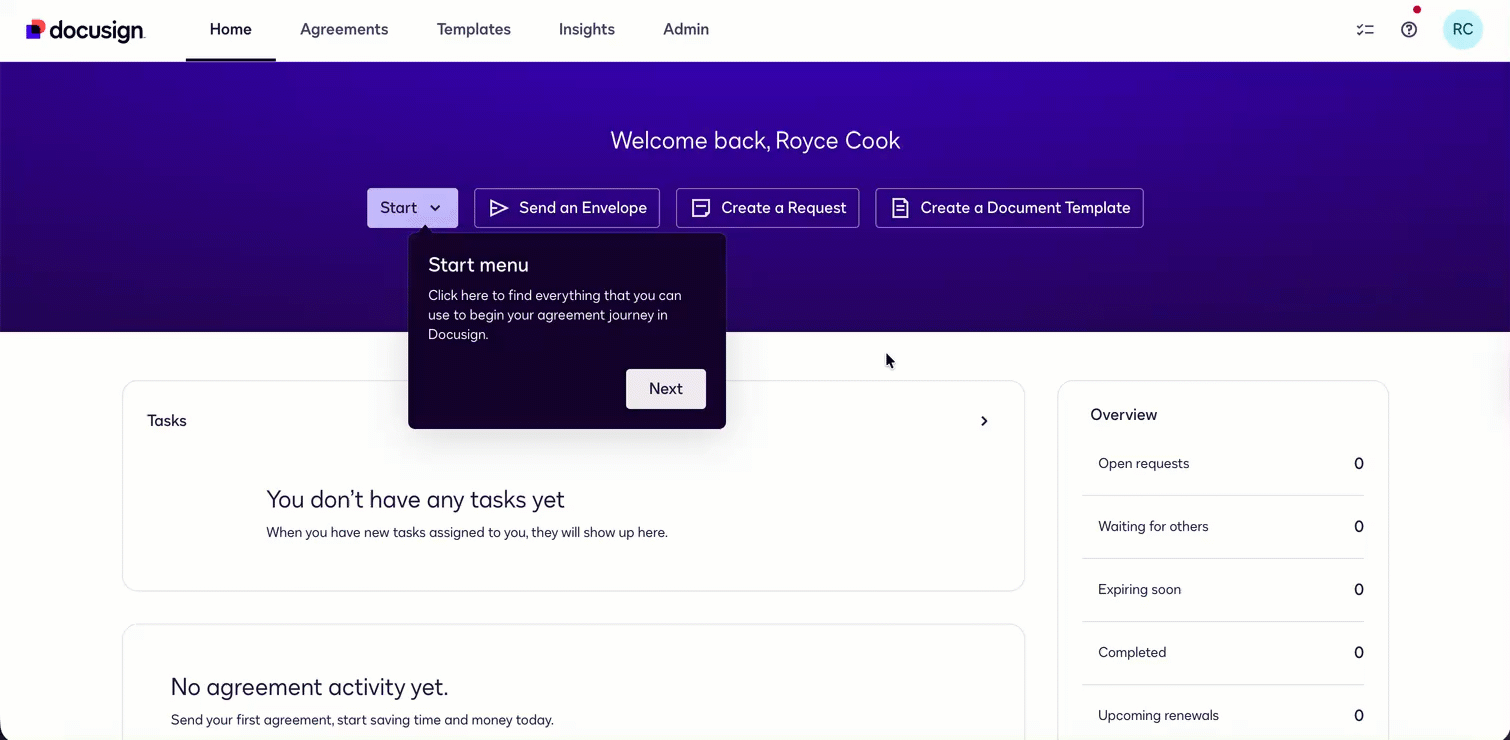
Task: Expand the Start dropdown menu
Action: click(x=412, y=208)
